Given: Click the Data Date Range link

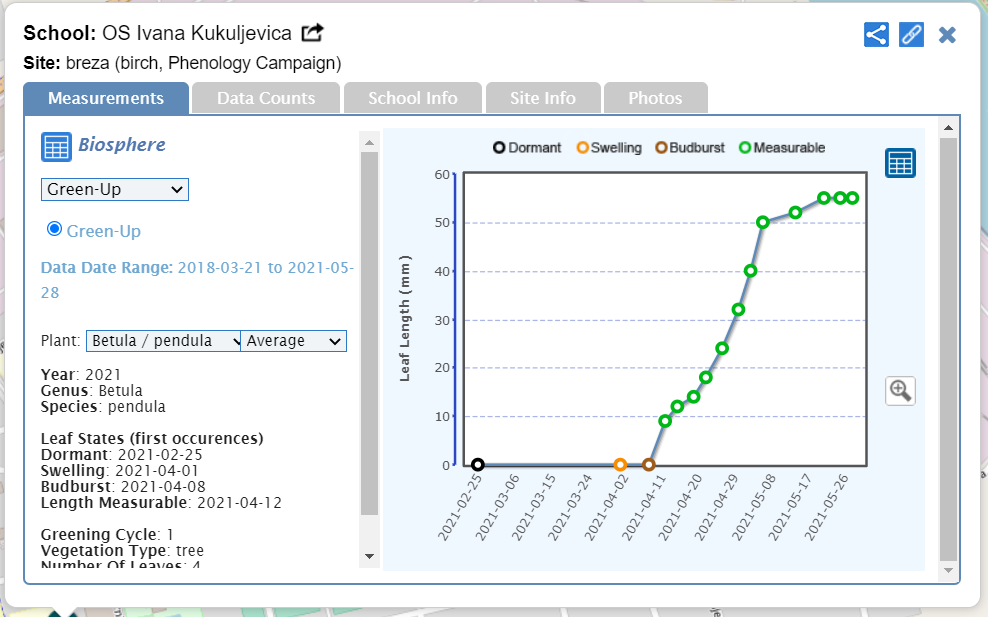Looking at the screenshot, I should (197, 280).
